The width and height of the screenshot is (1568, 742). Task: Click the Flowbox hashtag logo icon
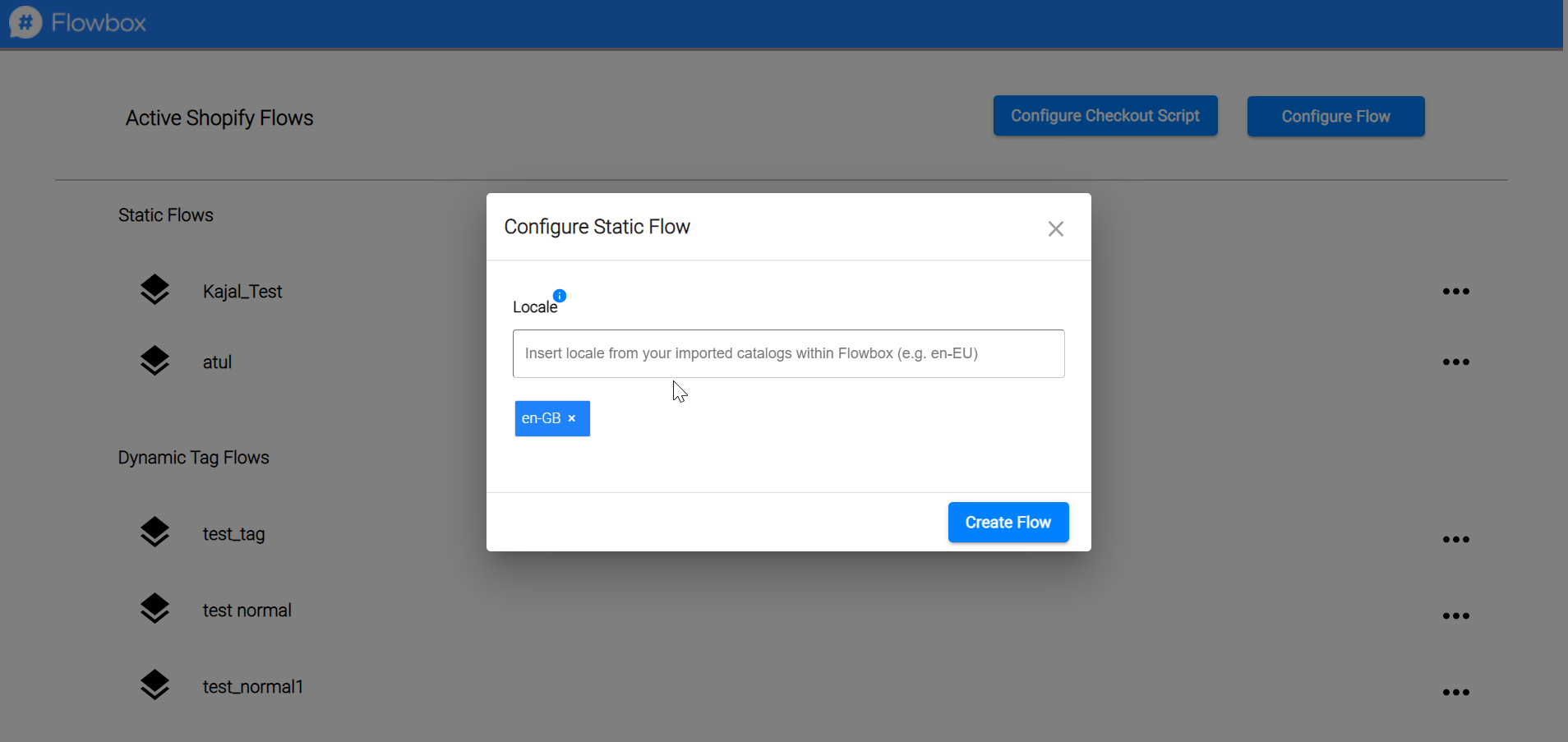click(x=25, y=22)
